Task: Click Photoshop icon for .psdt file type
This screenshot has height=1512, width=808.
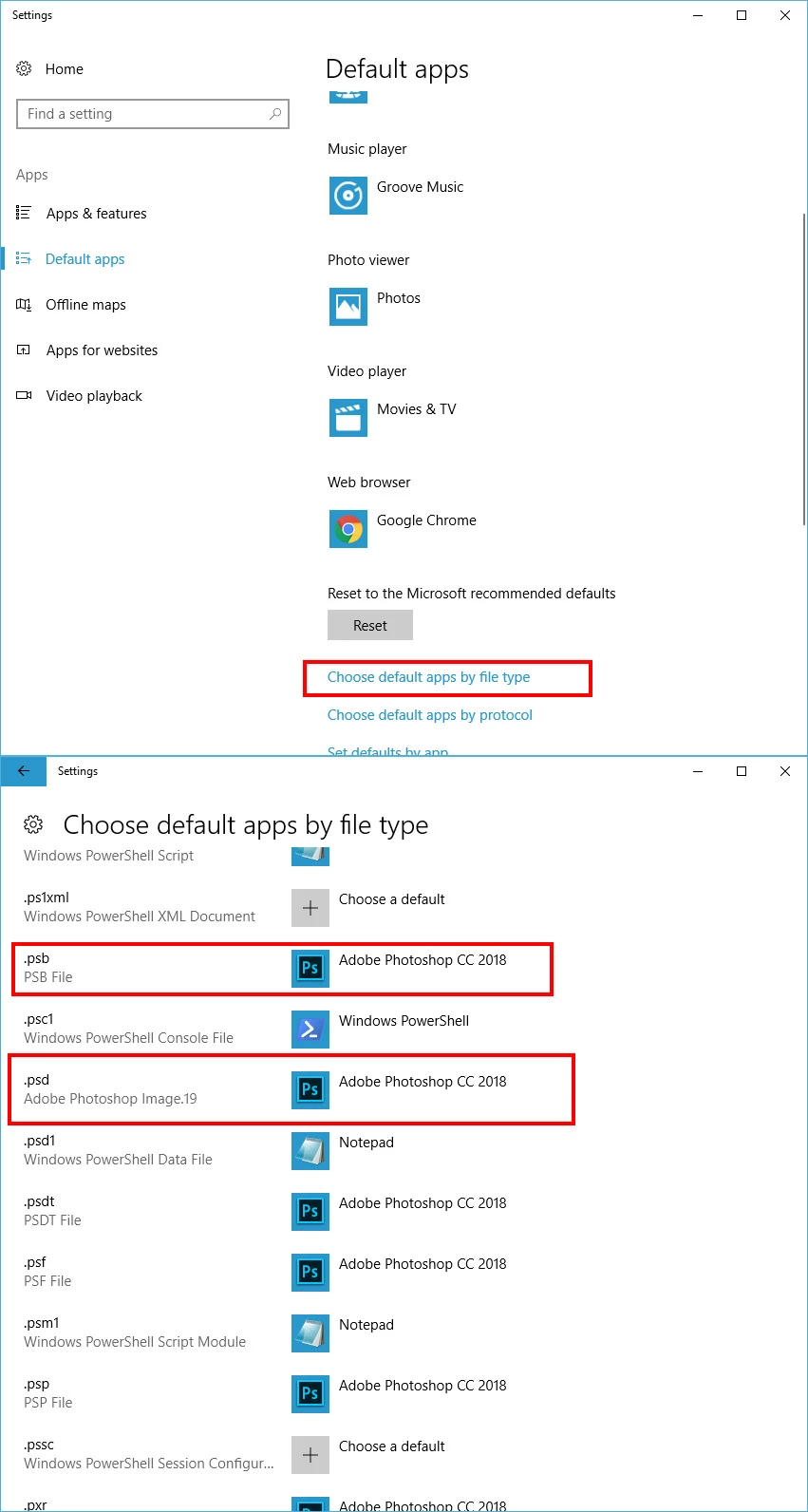Action: click(x=310, y=1211)
